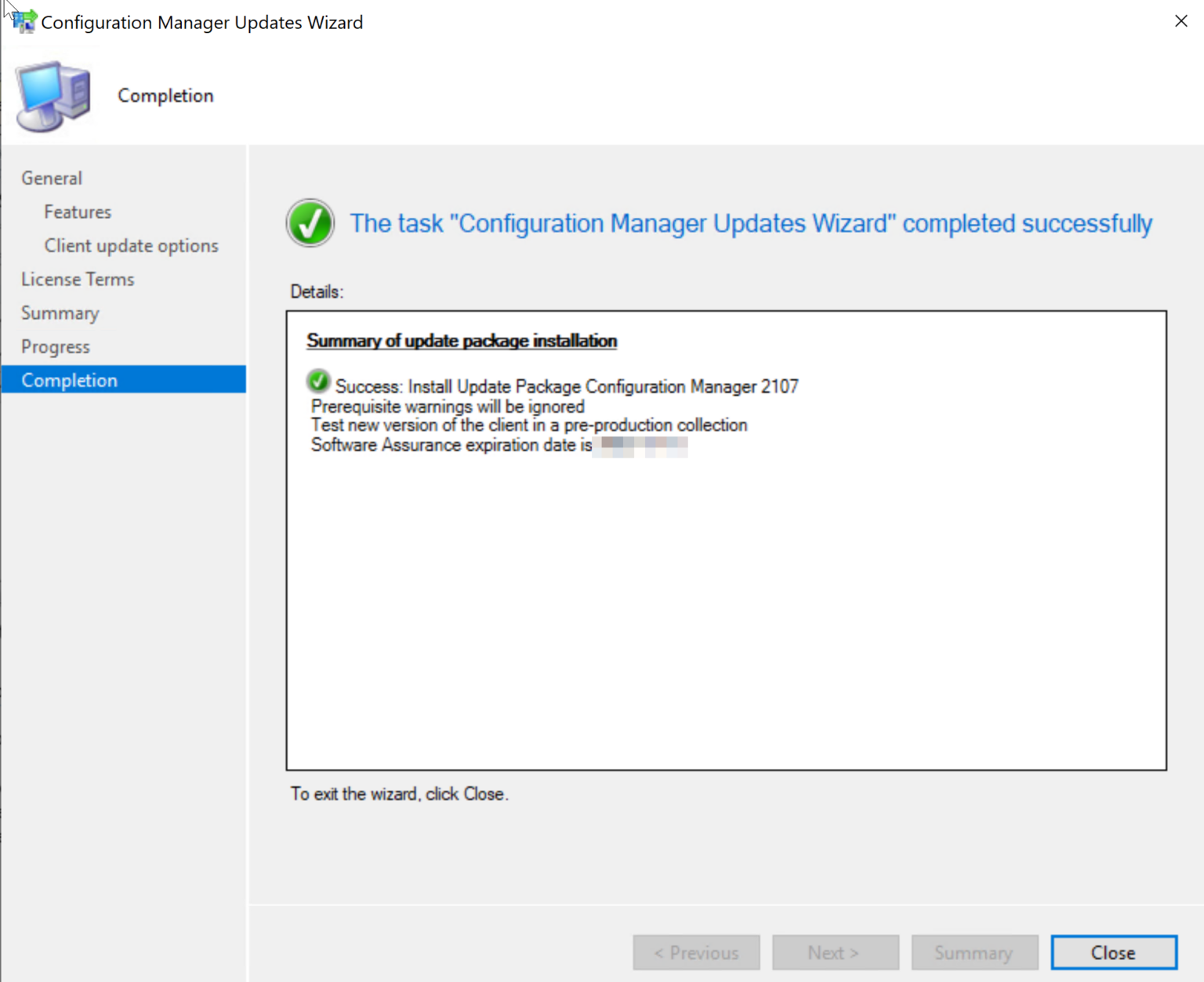Click the 'completed successfully' blue headline text

pyautogui.click(x=750, y=223)
